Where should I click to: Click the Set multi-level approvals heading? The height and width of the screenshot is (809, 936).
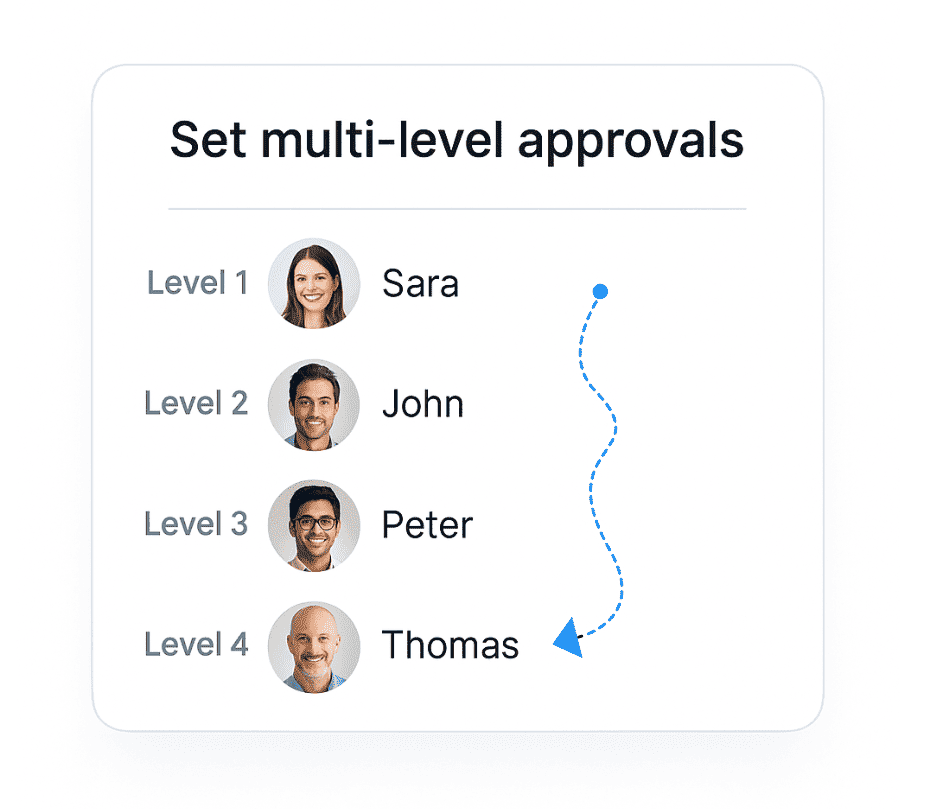click(x=457, y=141)
